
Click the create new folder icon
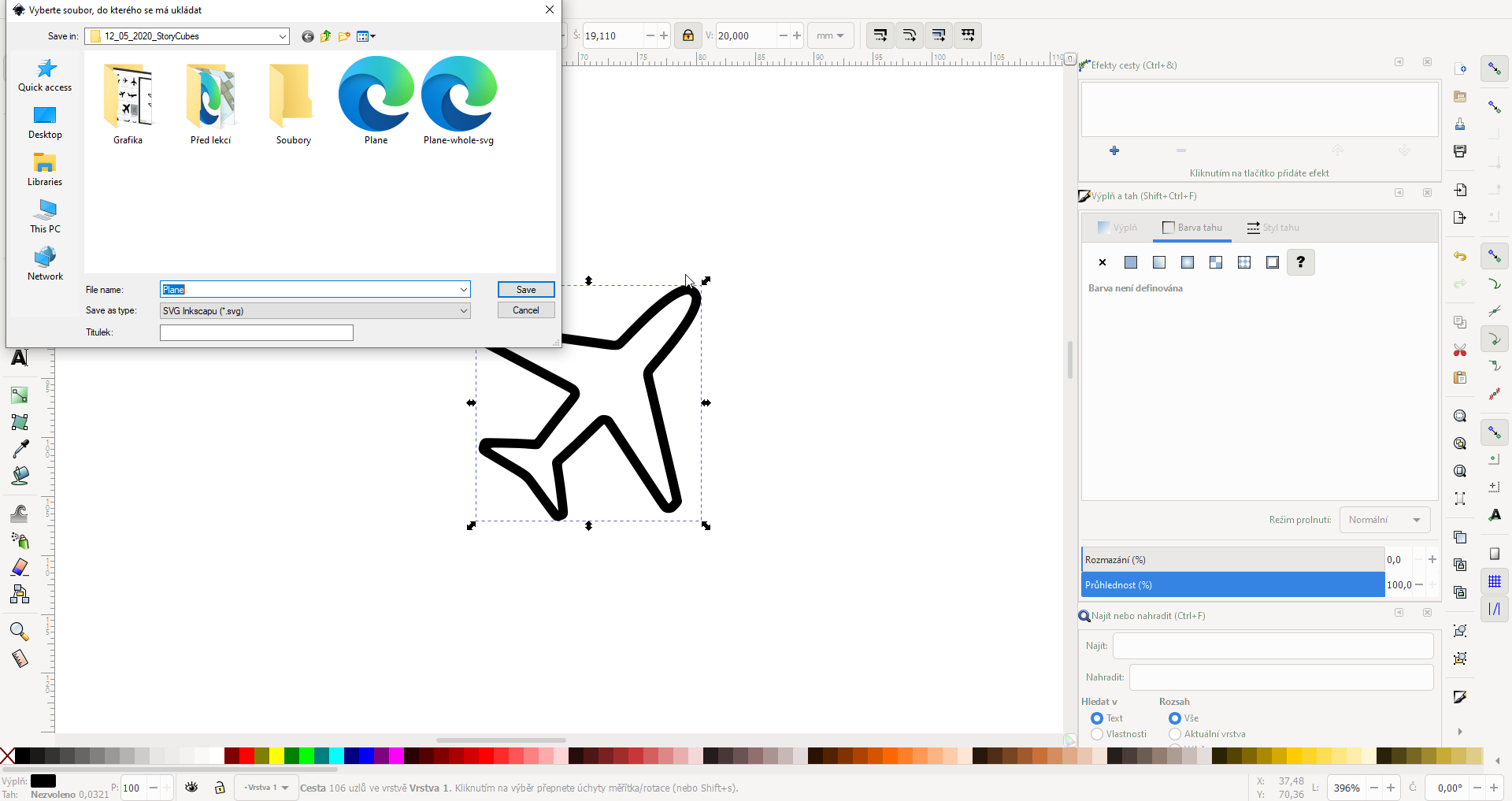[344, 36]
